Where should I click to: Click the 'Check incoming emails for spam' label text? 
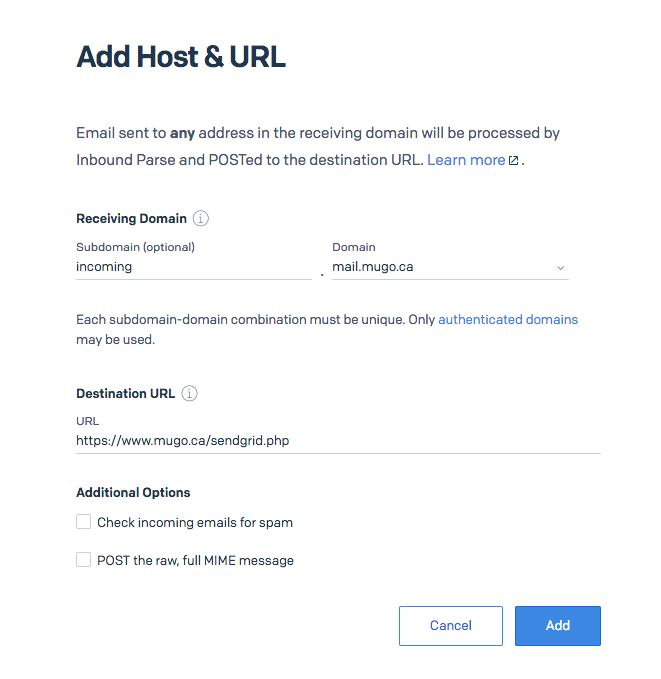[195, 523]
